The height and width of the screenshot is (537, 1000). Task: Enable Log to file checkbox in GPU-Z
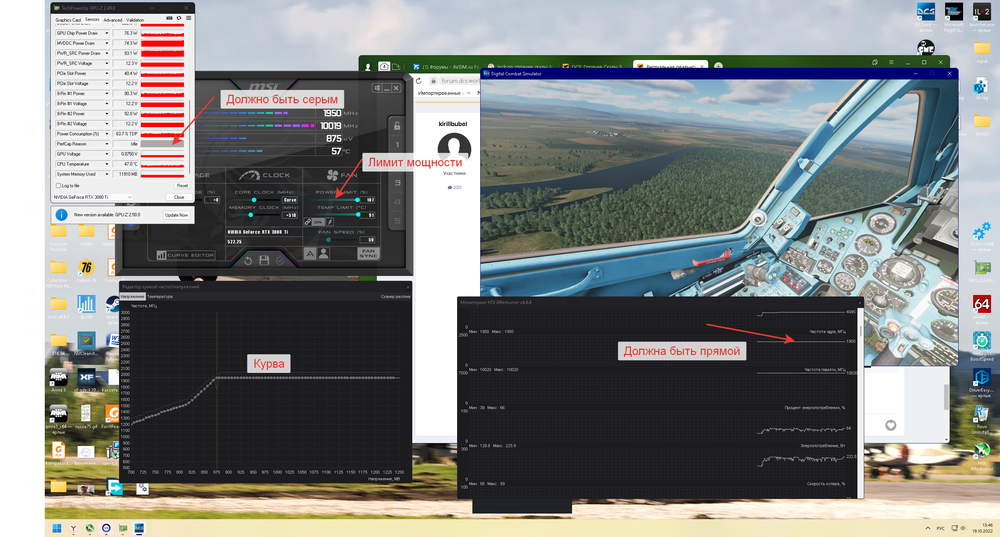pos(59,186)
